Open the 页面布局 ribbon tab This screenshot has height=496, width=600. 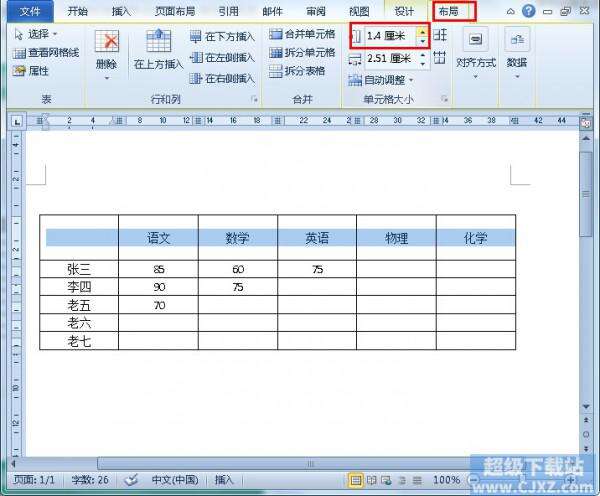coord(175,11)
